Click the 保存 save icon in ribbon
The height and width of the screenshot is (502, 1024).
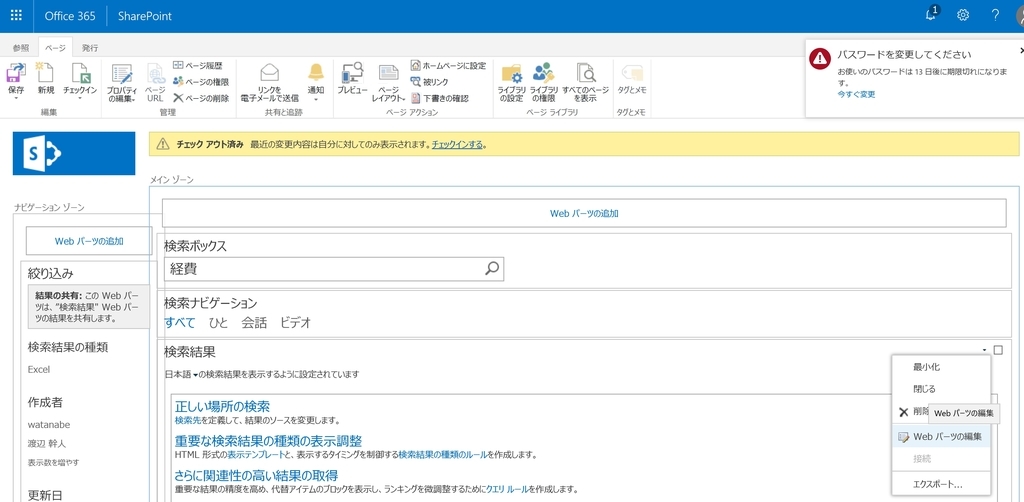16,74
